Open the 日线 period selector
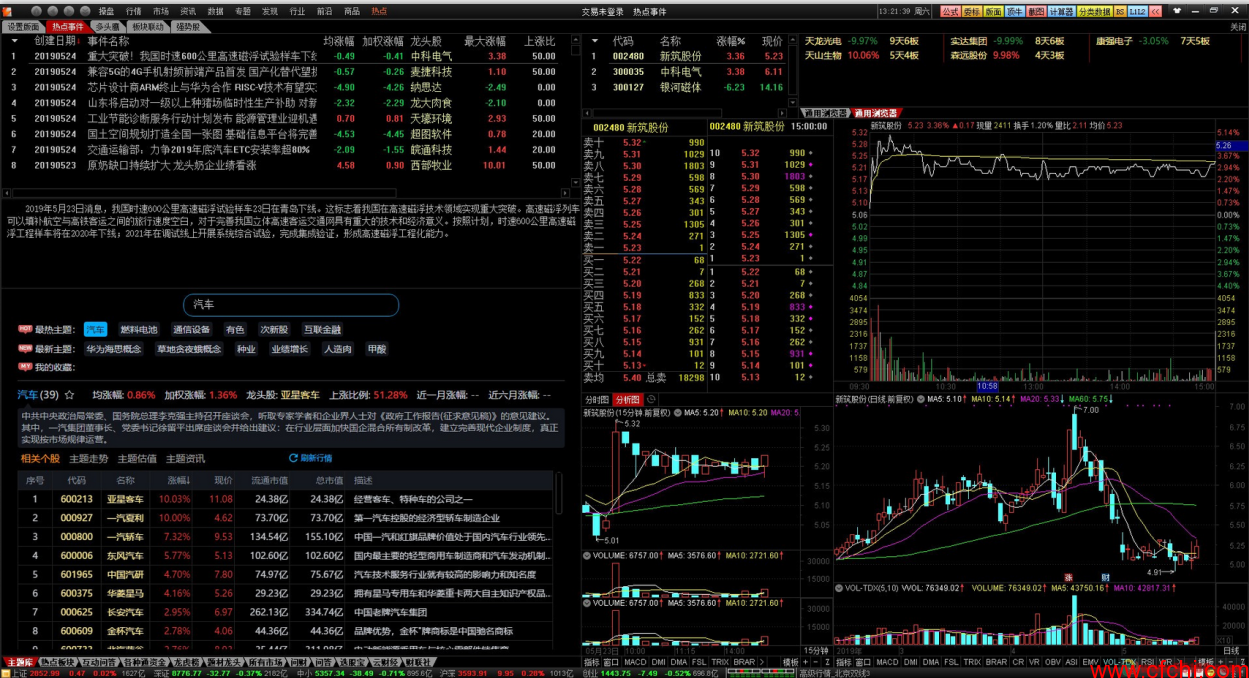 [1231, 651]
